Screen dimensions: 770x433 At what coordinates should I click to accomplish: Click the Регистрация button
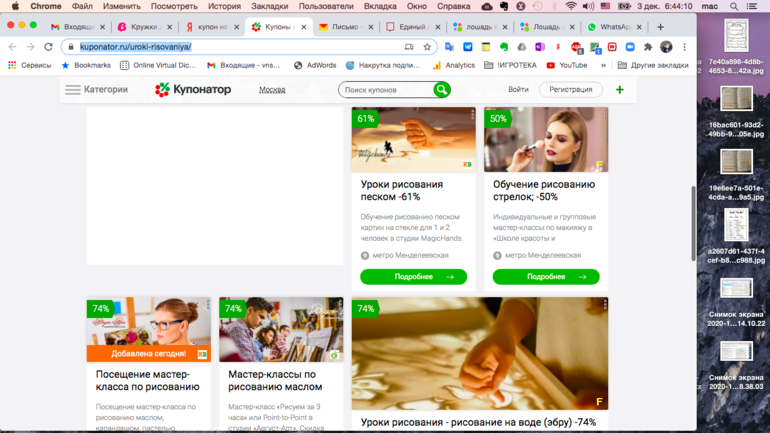click(x=570, y=90)
